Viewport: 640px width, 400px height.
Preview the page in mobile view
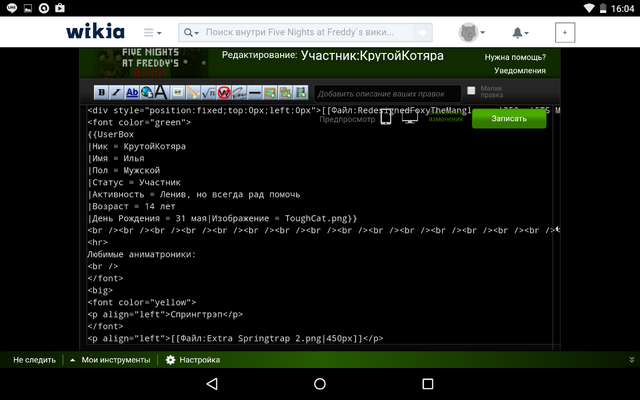tap(386, 118)
